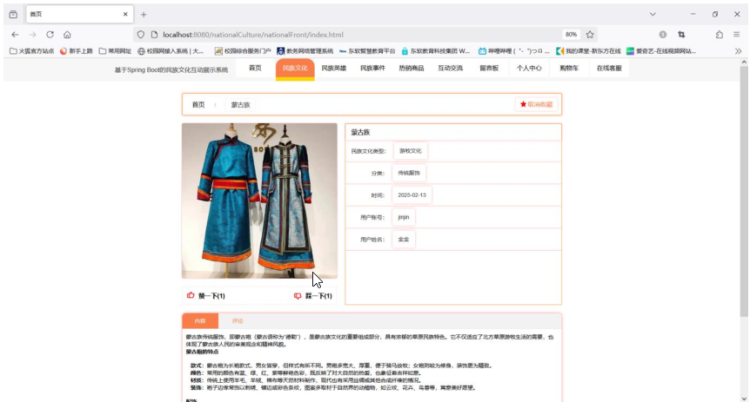Open the 哔哩哔哩 bookmark
The image size is (750, 415).
pos(514,51)
